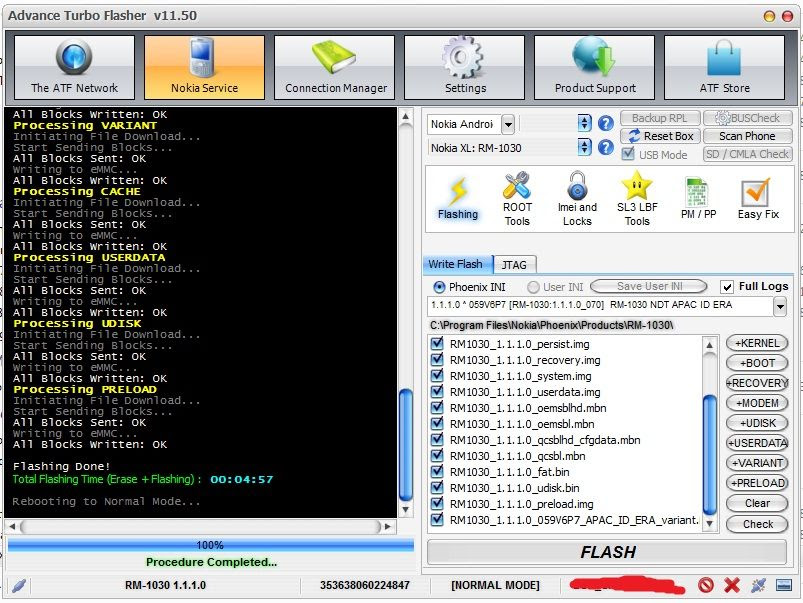Click the SD / CMLA Check button
803x603 pixels.
point(747,154)
